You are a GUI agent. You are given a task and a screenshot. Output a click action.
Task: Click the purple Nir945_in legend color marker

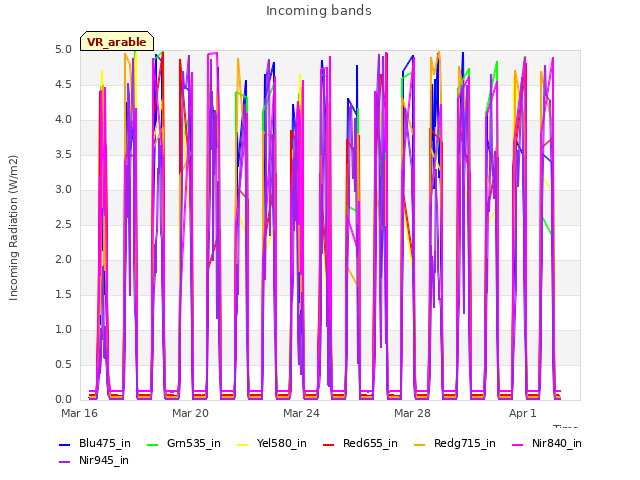click(65, 462)
